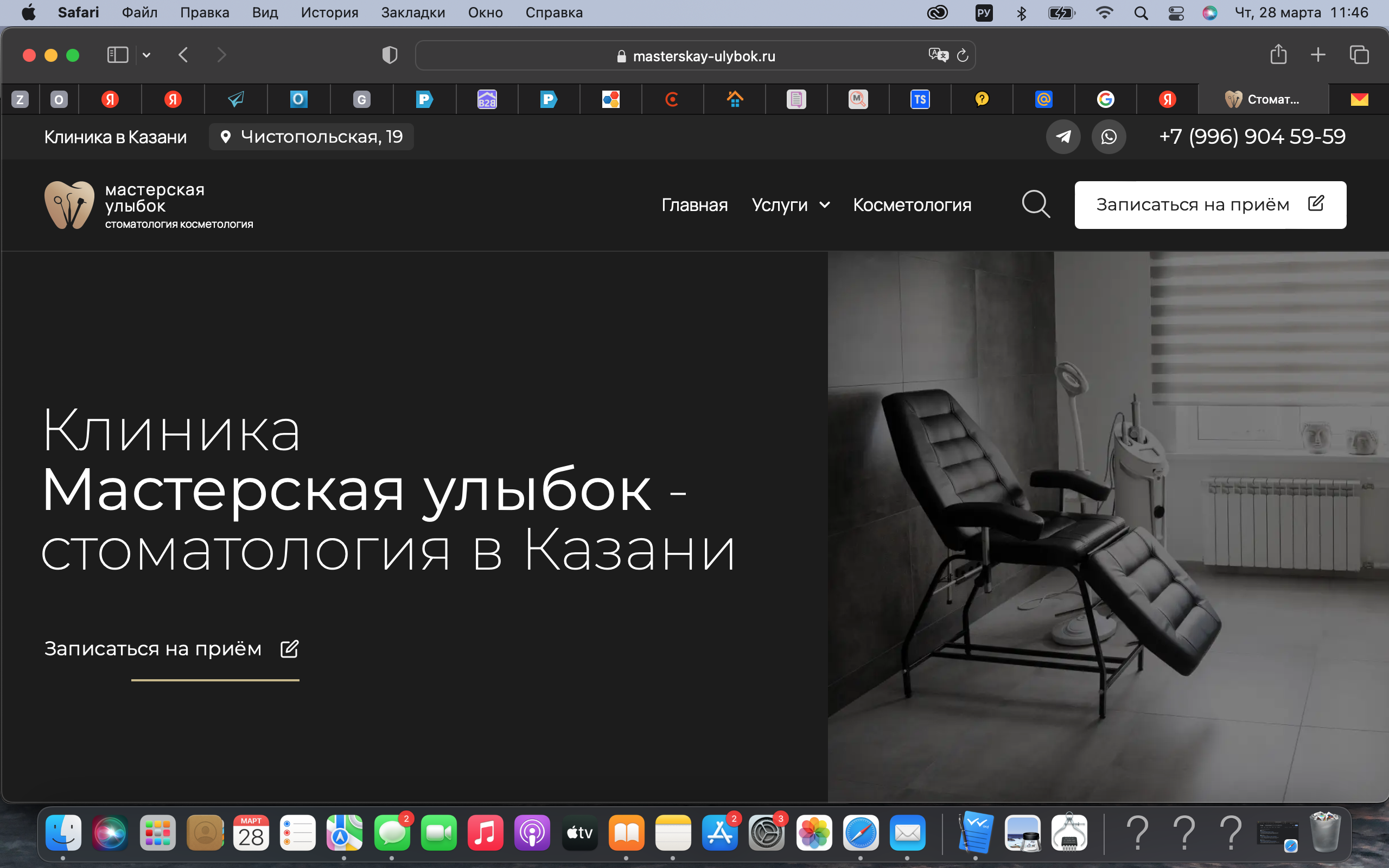This screenshot has height=868, width=1389.
Task: Show the tab overview icon
Action: pyautogui.click(x=1359, y=55)
